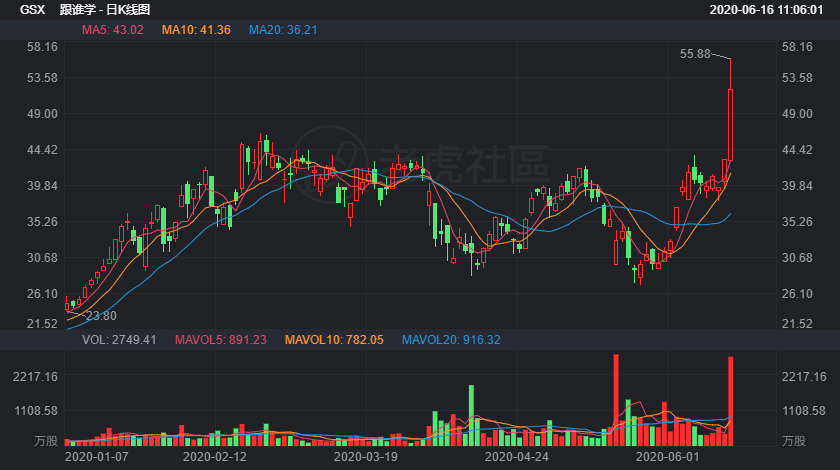Select the 2020-01-07 date axis label

(96, 457)
